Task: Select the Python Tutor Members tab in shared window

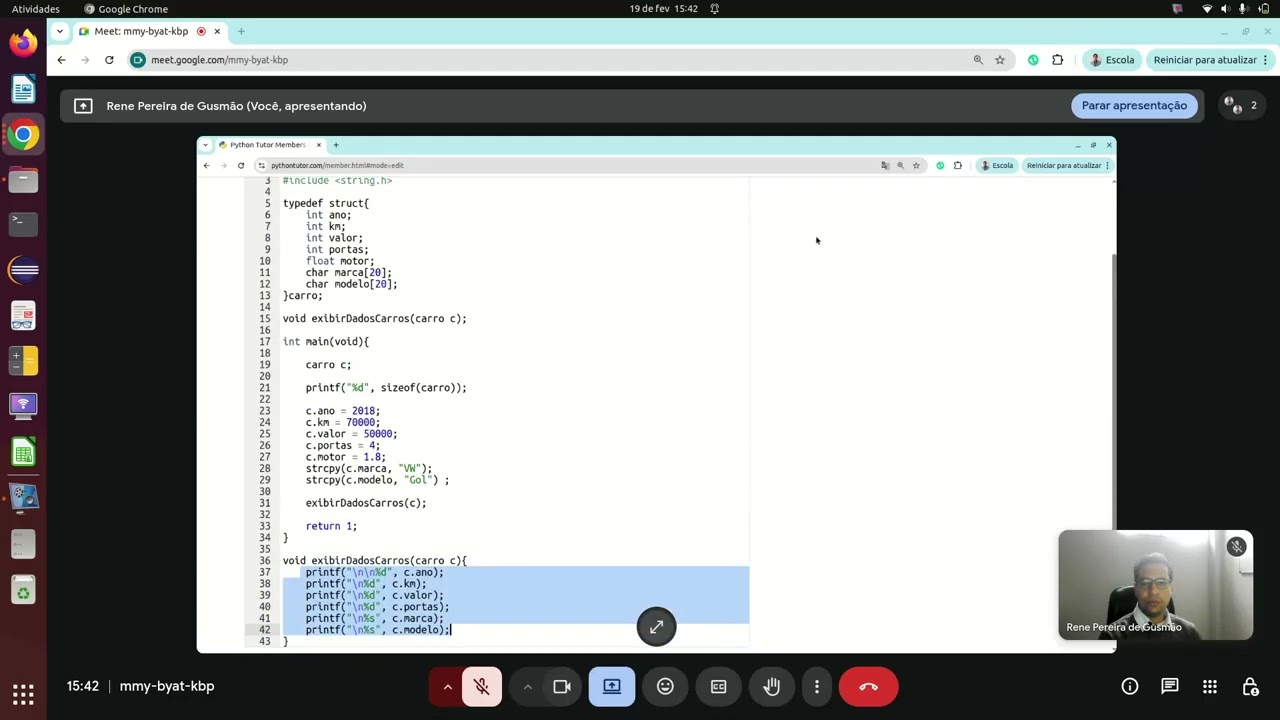Action: click(x=268, y=145)
